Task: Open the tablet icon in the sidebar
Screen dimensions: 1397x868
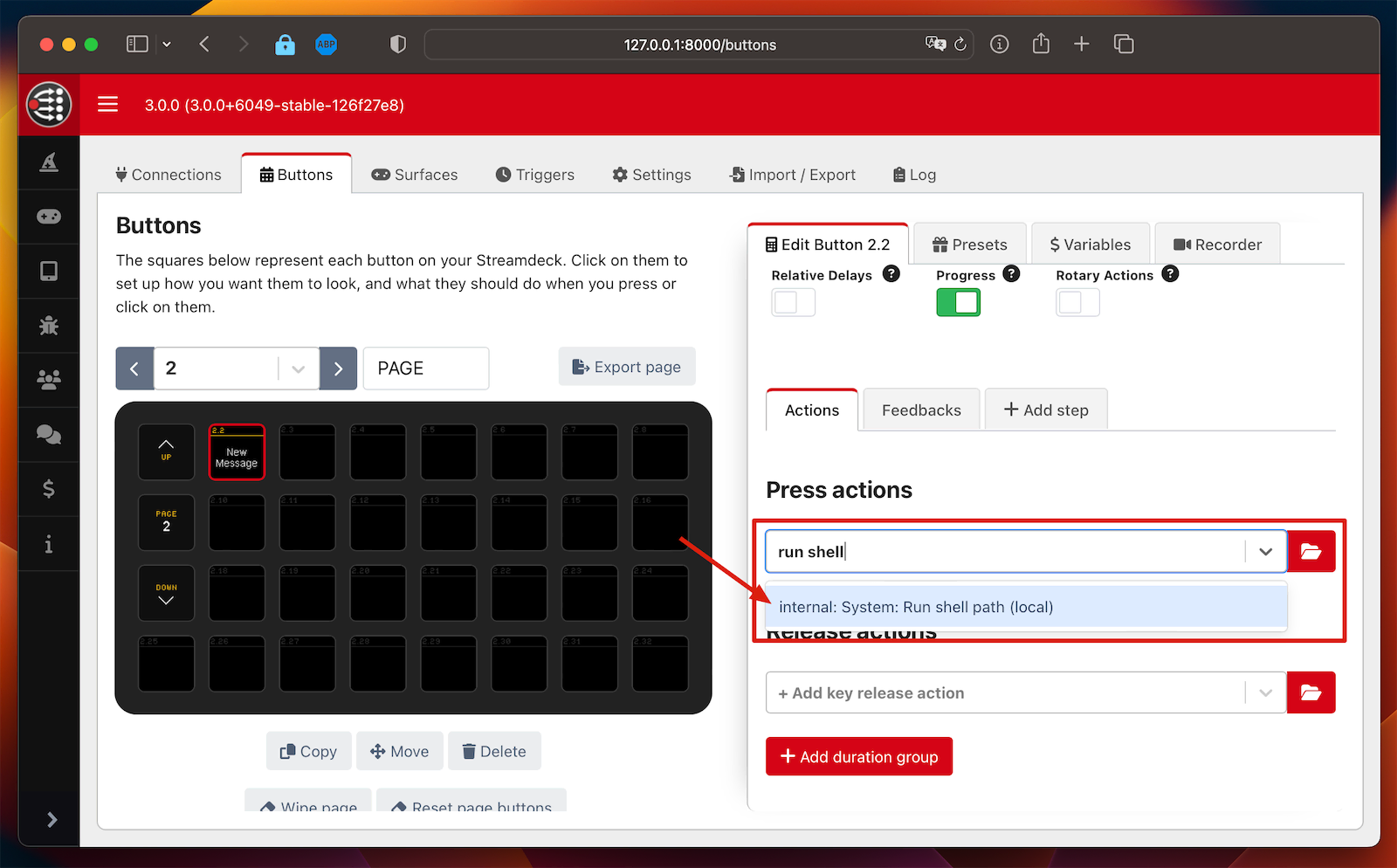Action: click(49, 271)
